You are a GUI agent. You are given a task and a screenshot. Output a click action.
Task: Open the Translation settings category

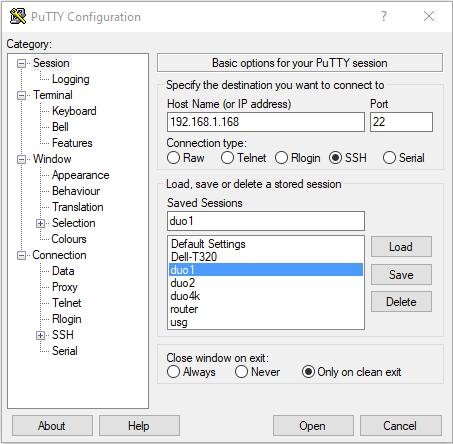coord(78,207)
